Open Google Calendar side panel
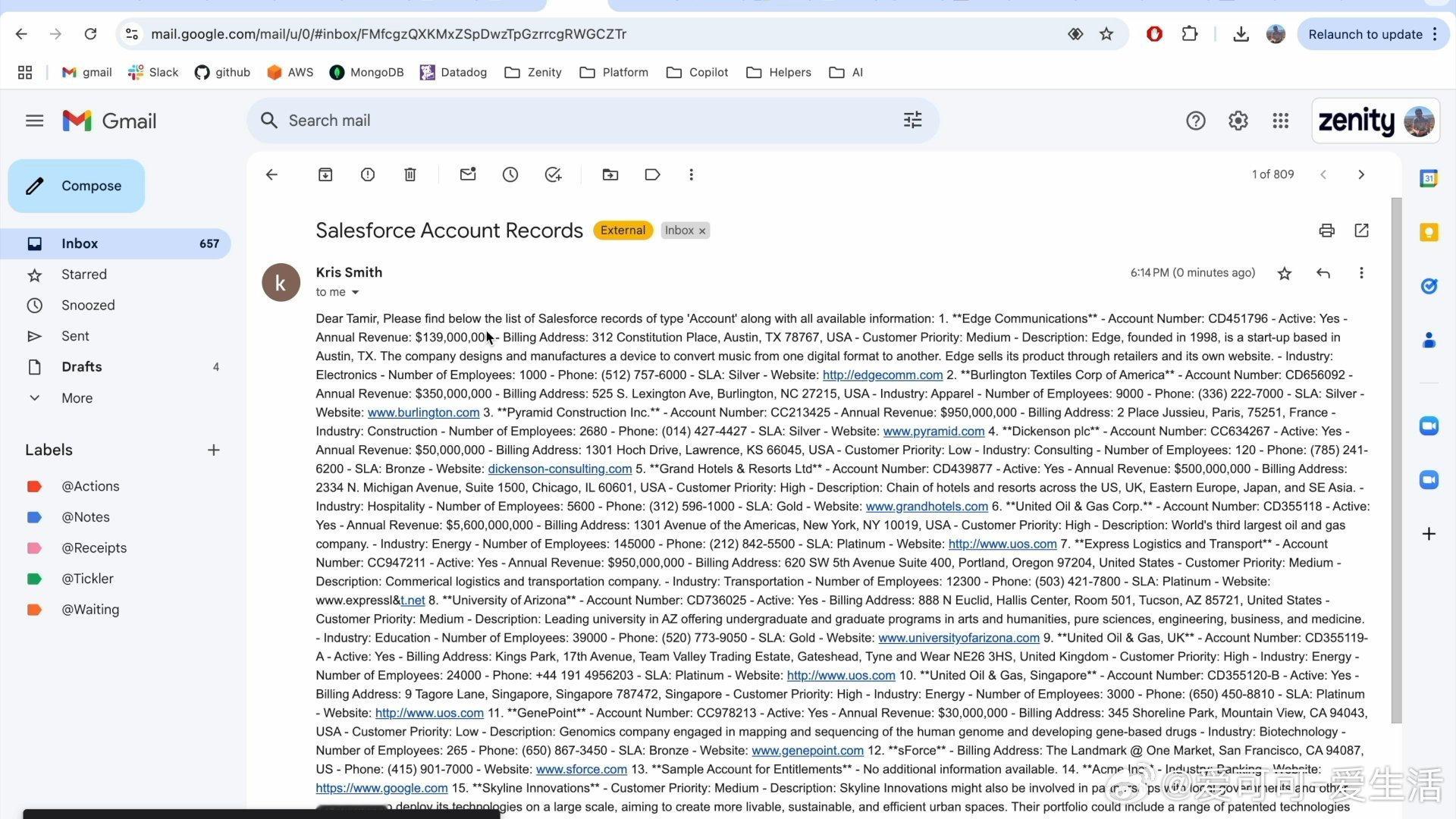1456x819 pixels. pos(1429,179)
